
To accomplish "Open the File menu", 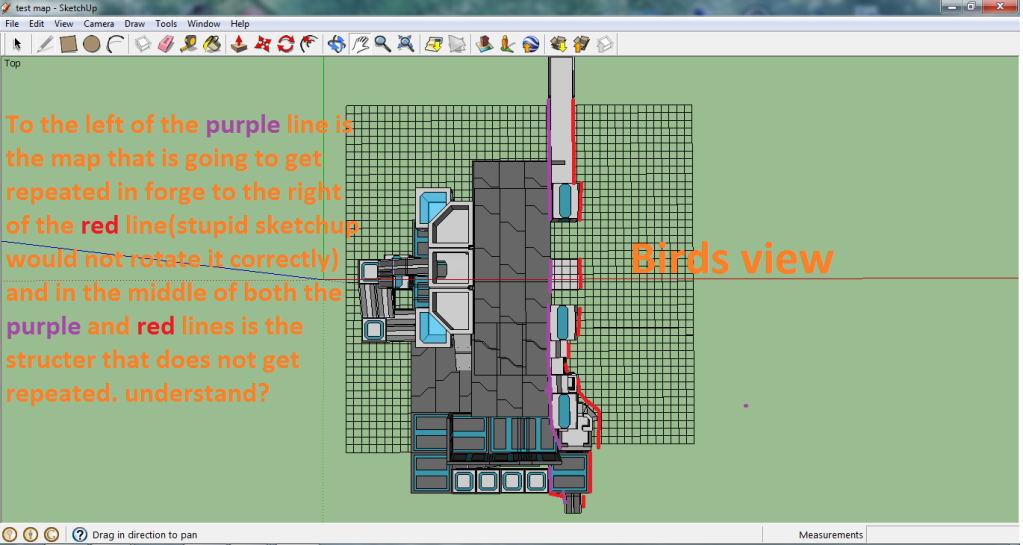I will [x=12, y=23].
